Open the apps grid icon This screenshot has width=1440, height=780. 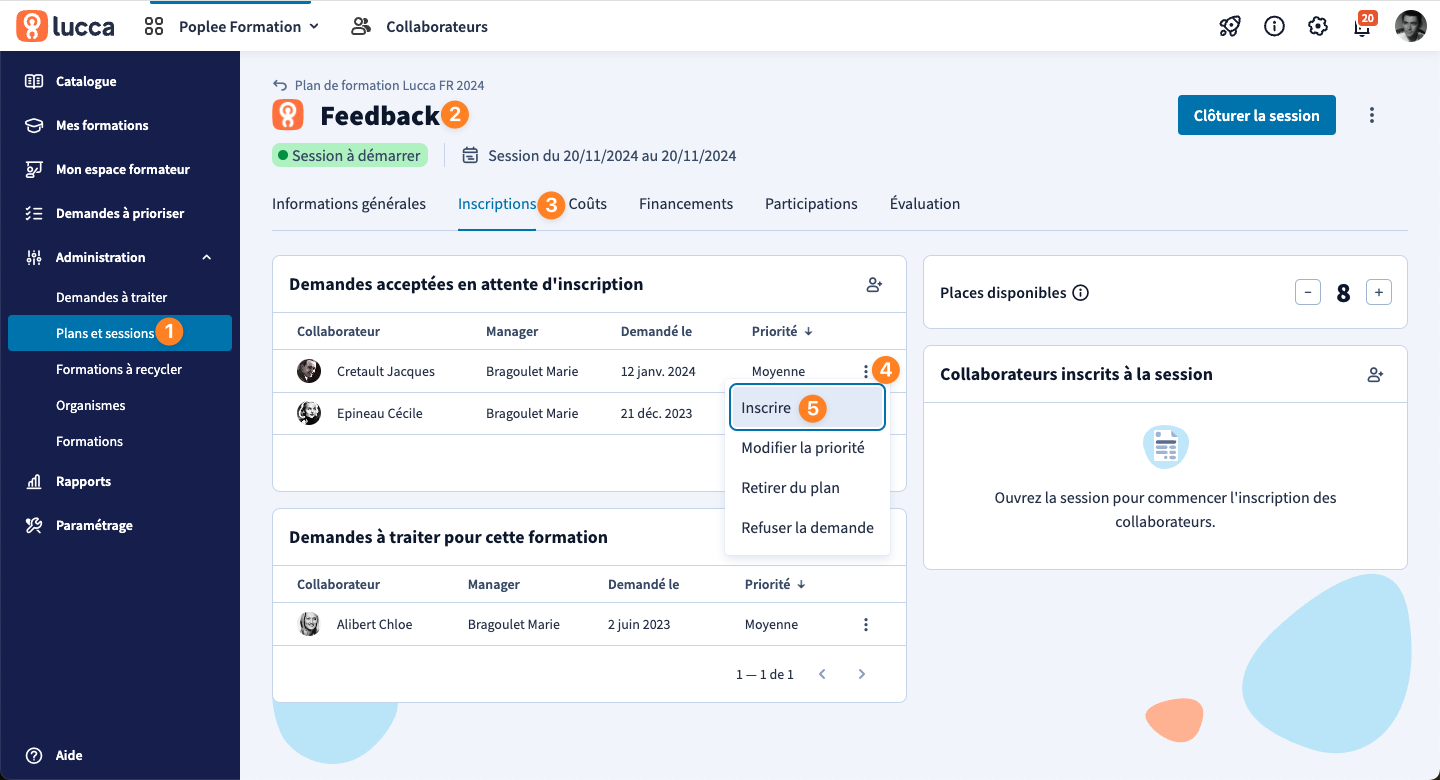click(x=154, y=27)
